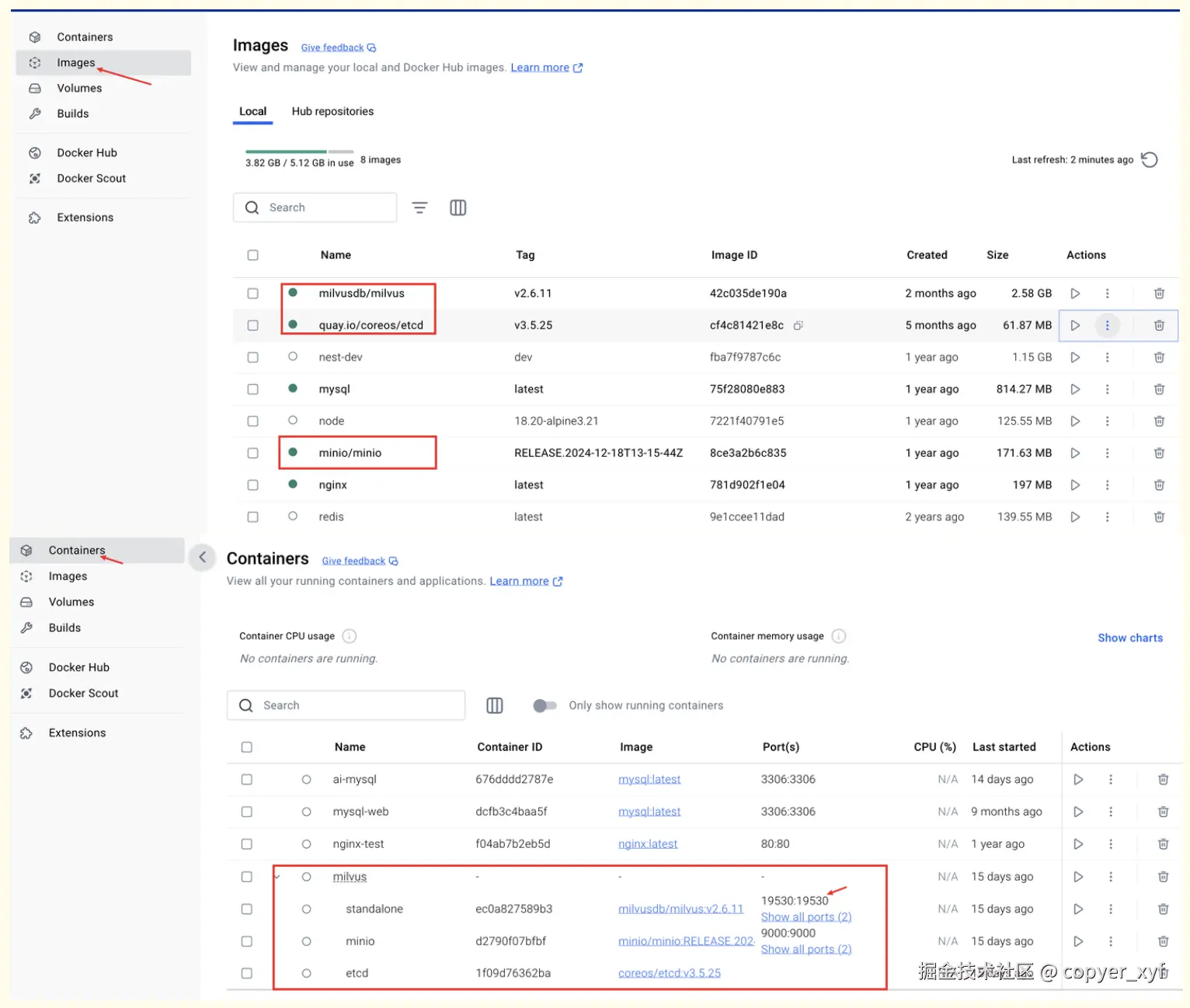
Task: Open more actions for mysql image
Action: (x=1107, y=389)
